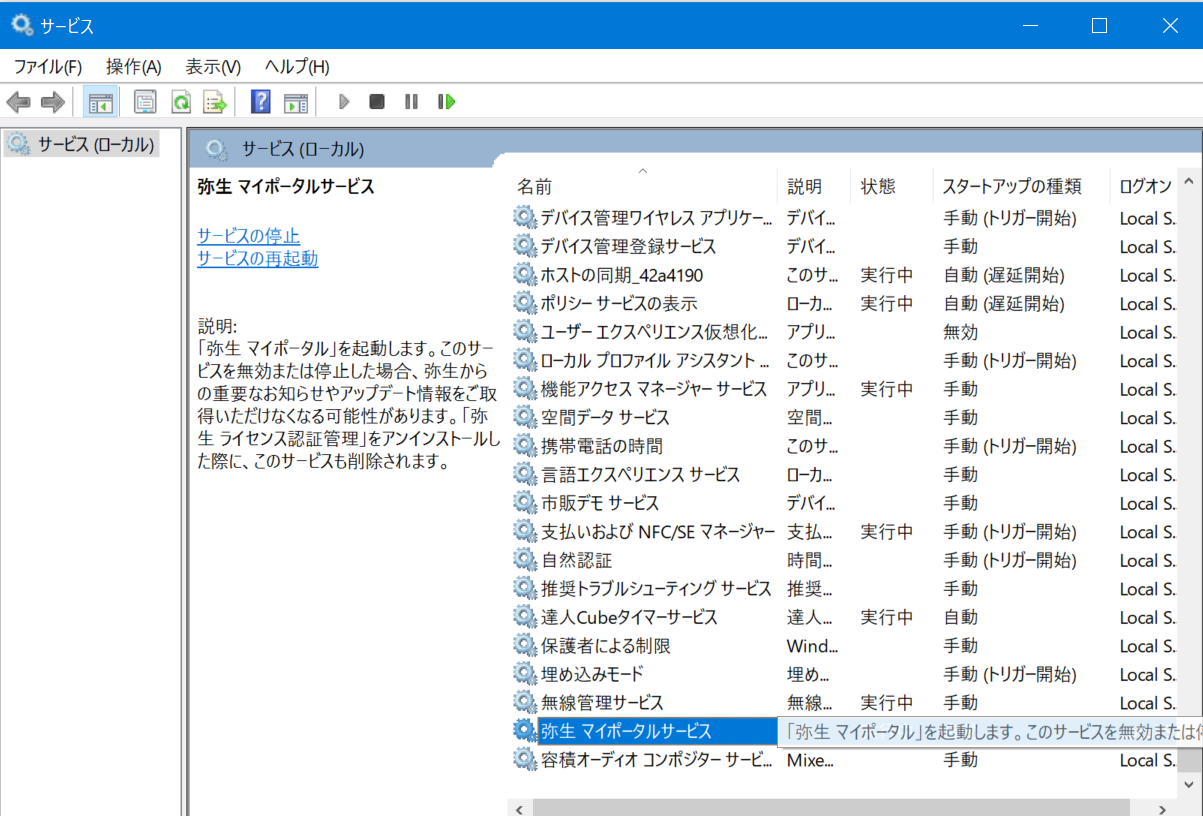Click the サービスの停止 link
The width and height of the screenshot is (1203, 816).
pos(248,236)
